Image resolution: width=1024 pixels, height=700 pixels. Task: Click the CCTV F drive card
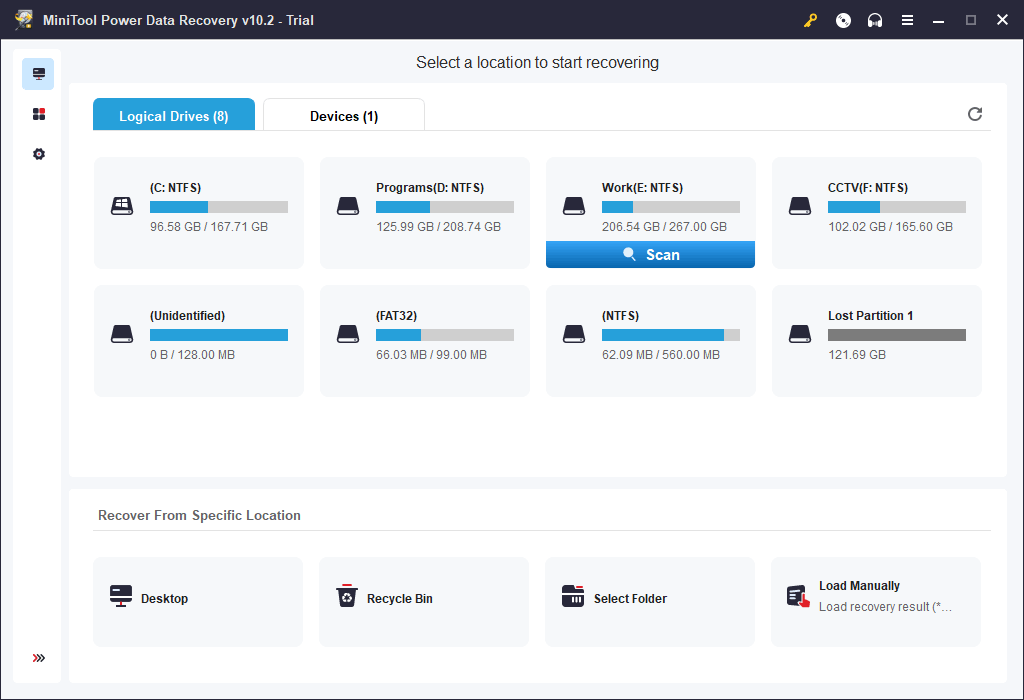(x=876, y=212)
